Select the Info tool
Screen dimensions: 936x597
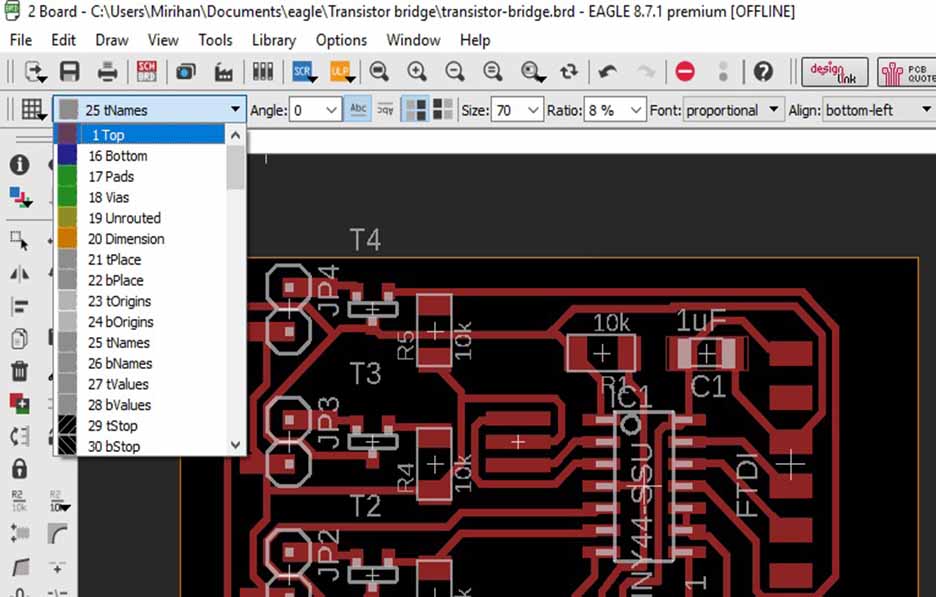coord(20,164)
